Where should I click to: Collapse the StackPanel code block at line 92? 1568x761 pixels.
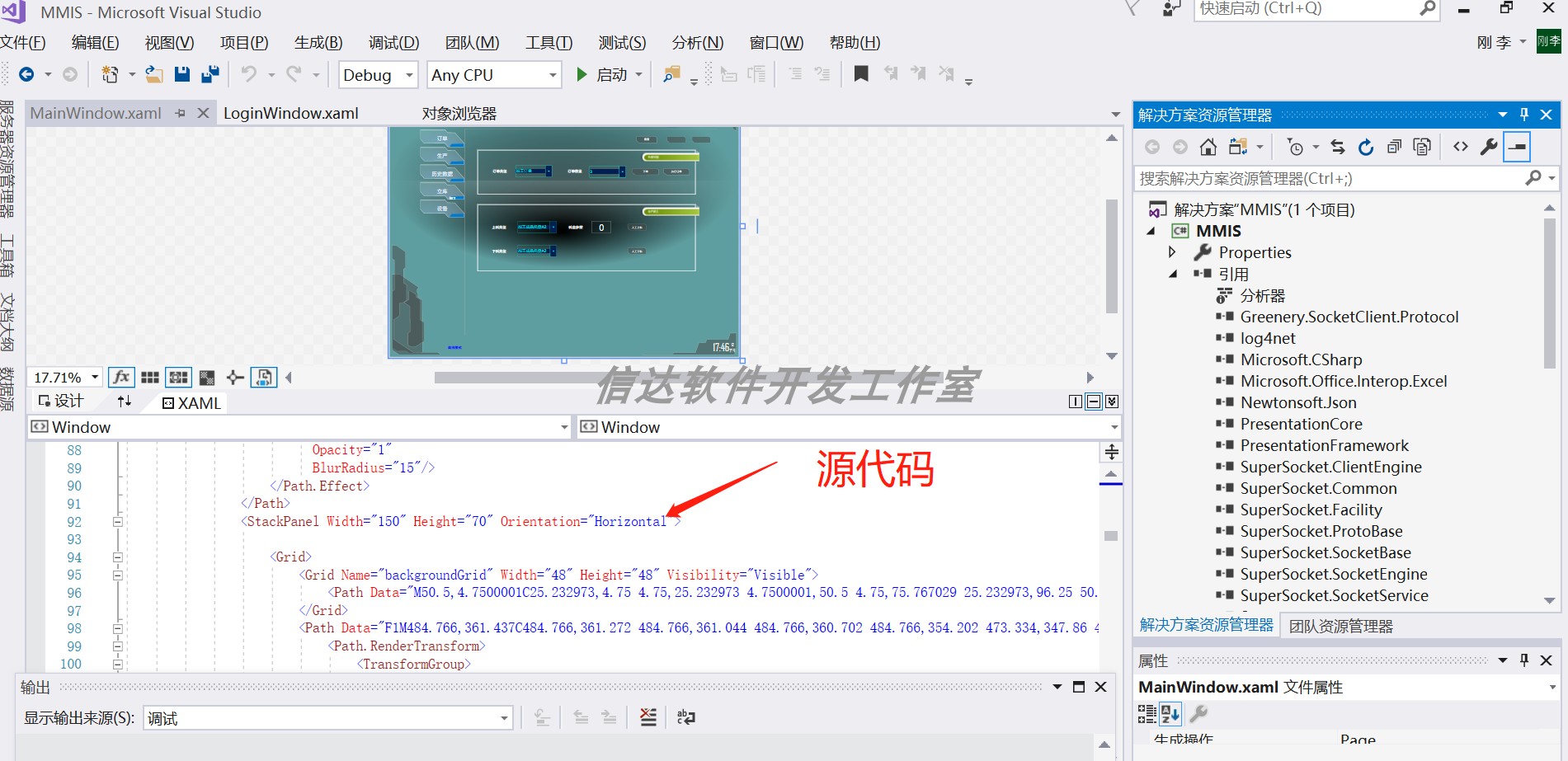[118, 522]
